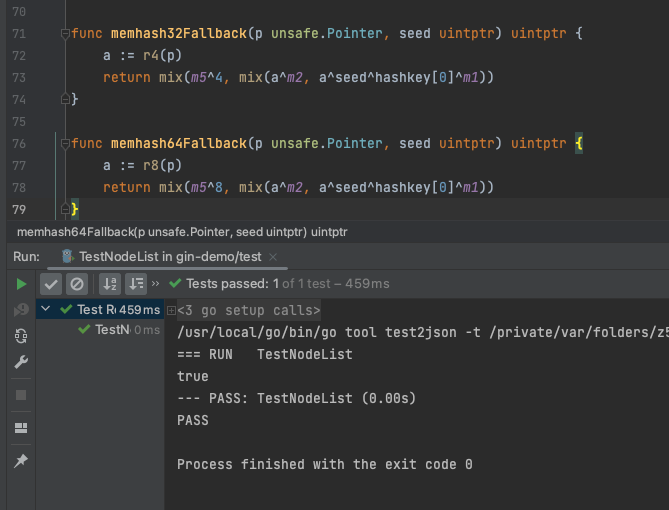Viewport: 669px width, 510px height.
Task: Click memhash64Fallback breadcrumb below editor
Action: [x=182, y=232]
